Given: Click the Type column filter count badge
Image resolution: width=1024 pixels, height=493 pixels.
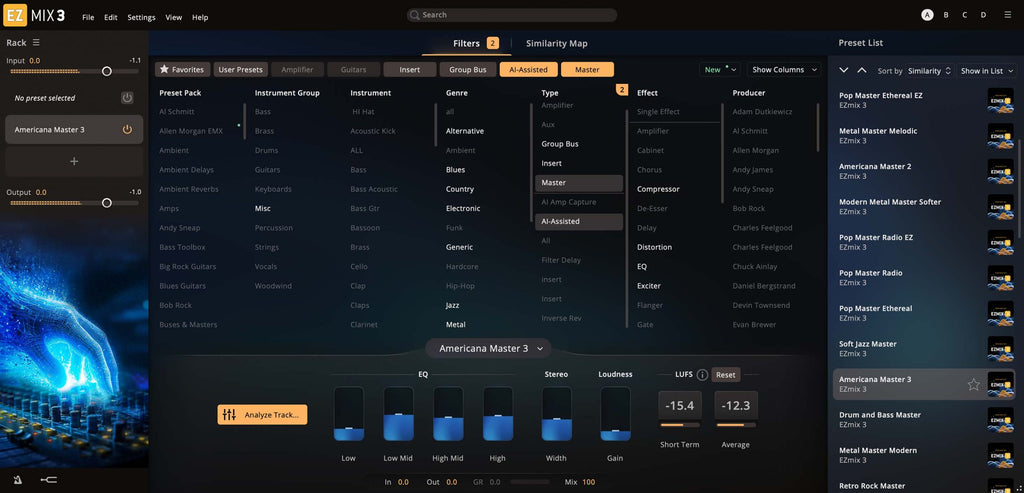Looking at the screenshot, I should 622,89.
